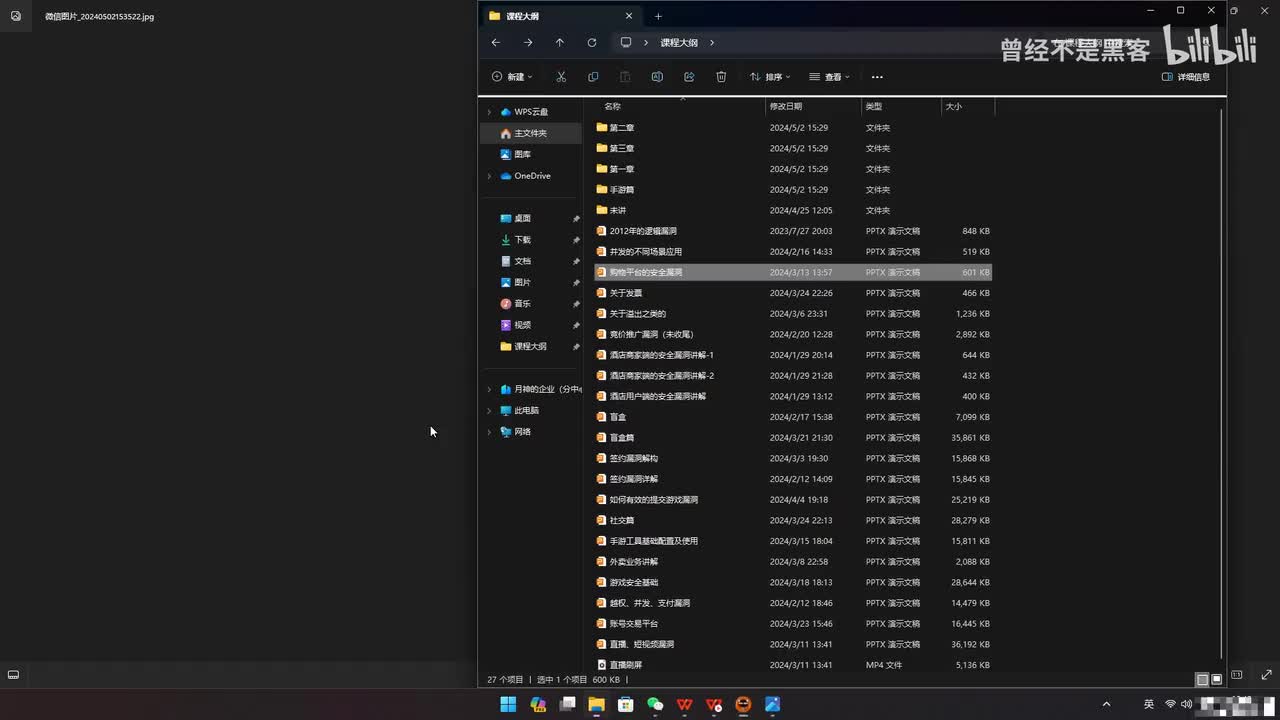Screen dimensions: 1280x720
Task: Click the file list vertical scrollbar
Action: tap(1222, 385)
